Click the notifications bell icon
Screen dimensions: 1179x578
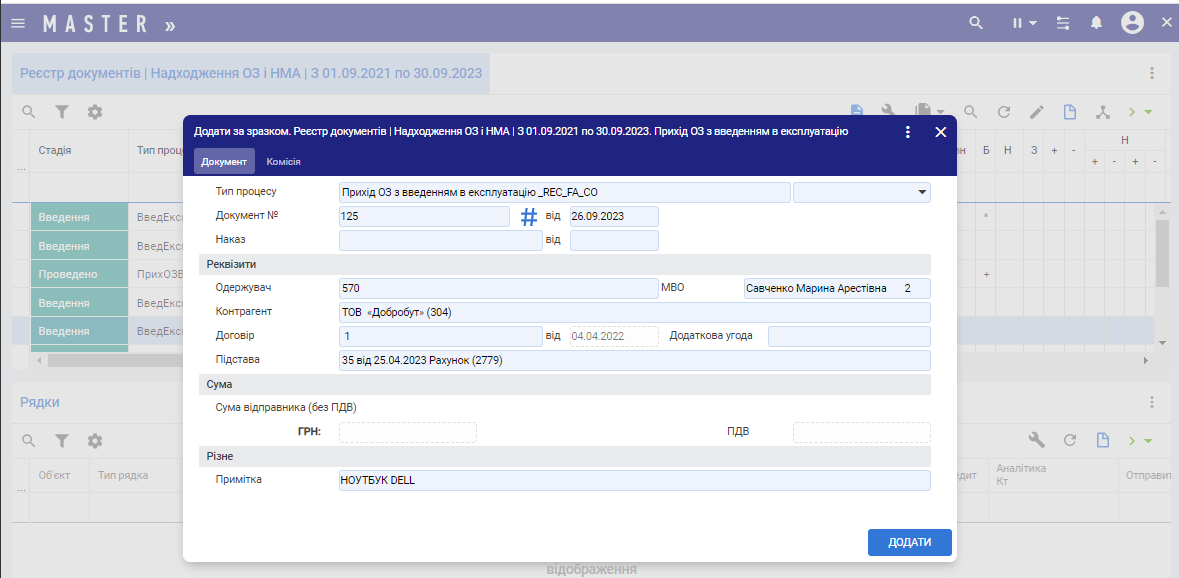(1096, 23)
